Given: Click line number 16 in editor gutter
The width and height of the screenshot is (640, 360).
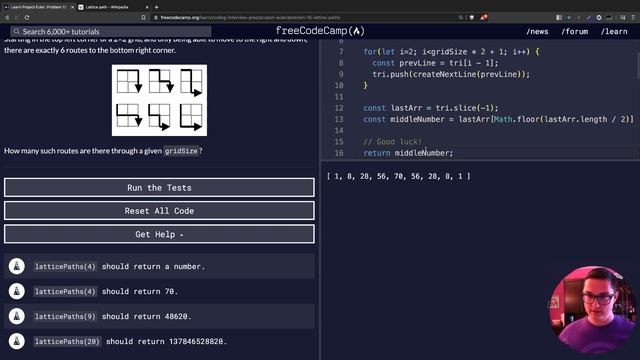Looking at the screenshot, I should 339,153.
